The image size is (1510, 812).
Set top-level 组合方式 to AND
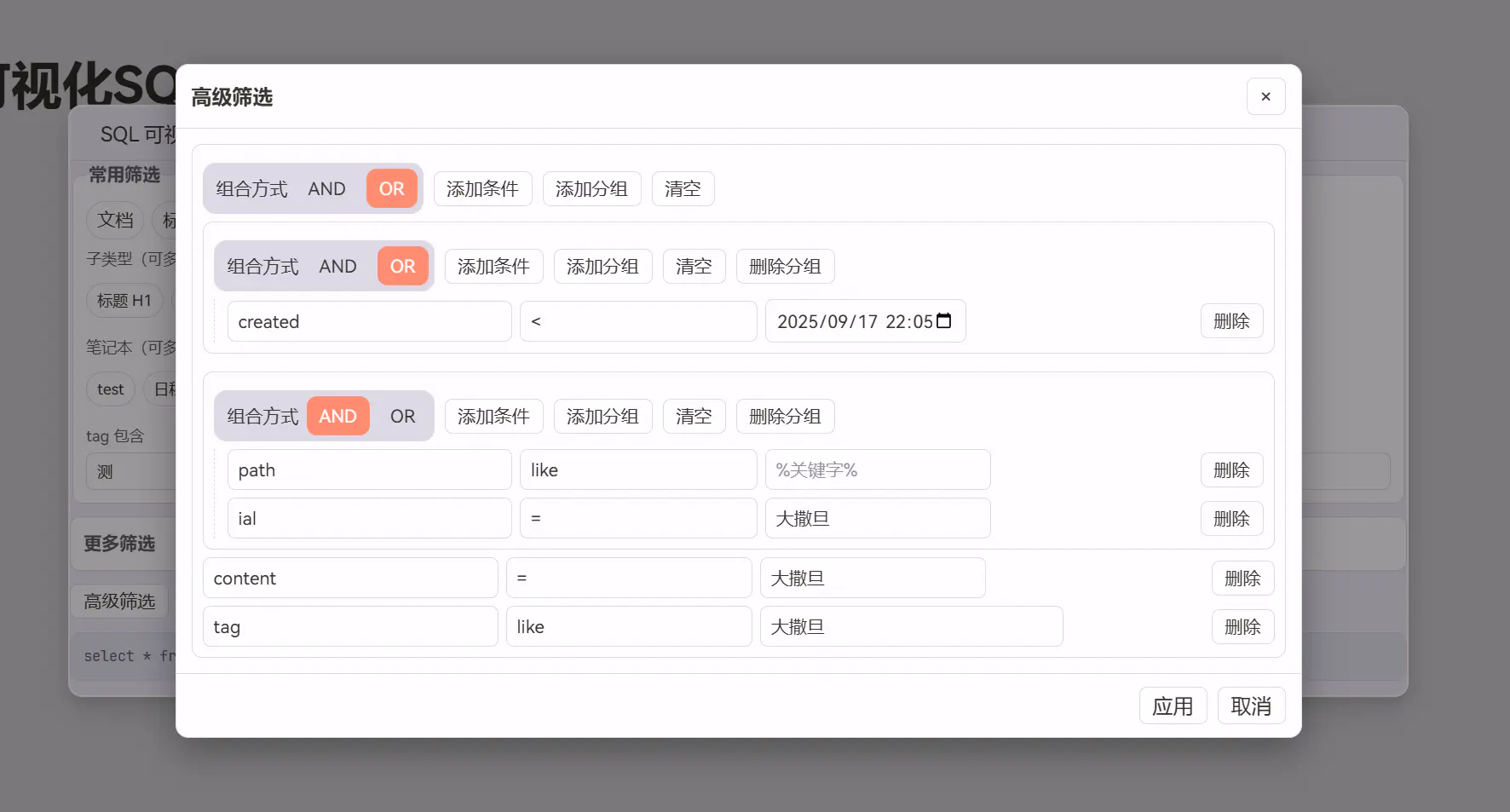click(x=326, y=189)
